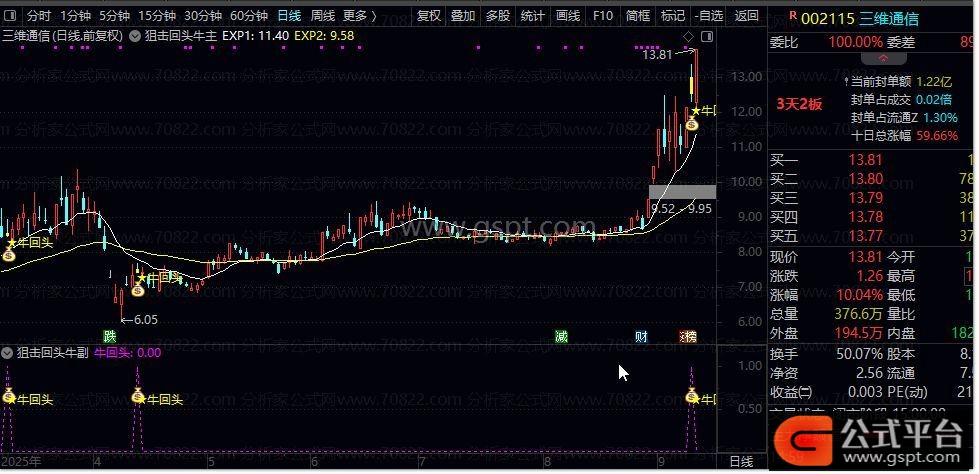Image resolution: width=979 pixels, height=474 pixels.
Task: Toggle 自选 watchlist for this stock
Action: pyautogui.click(x=708, y=16)
